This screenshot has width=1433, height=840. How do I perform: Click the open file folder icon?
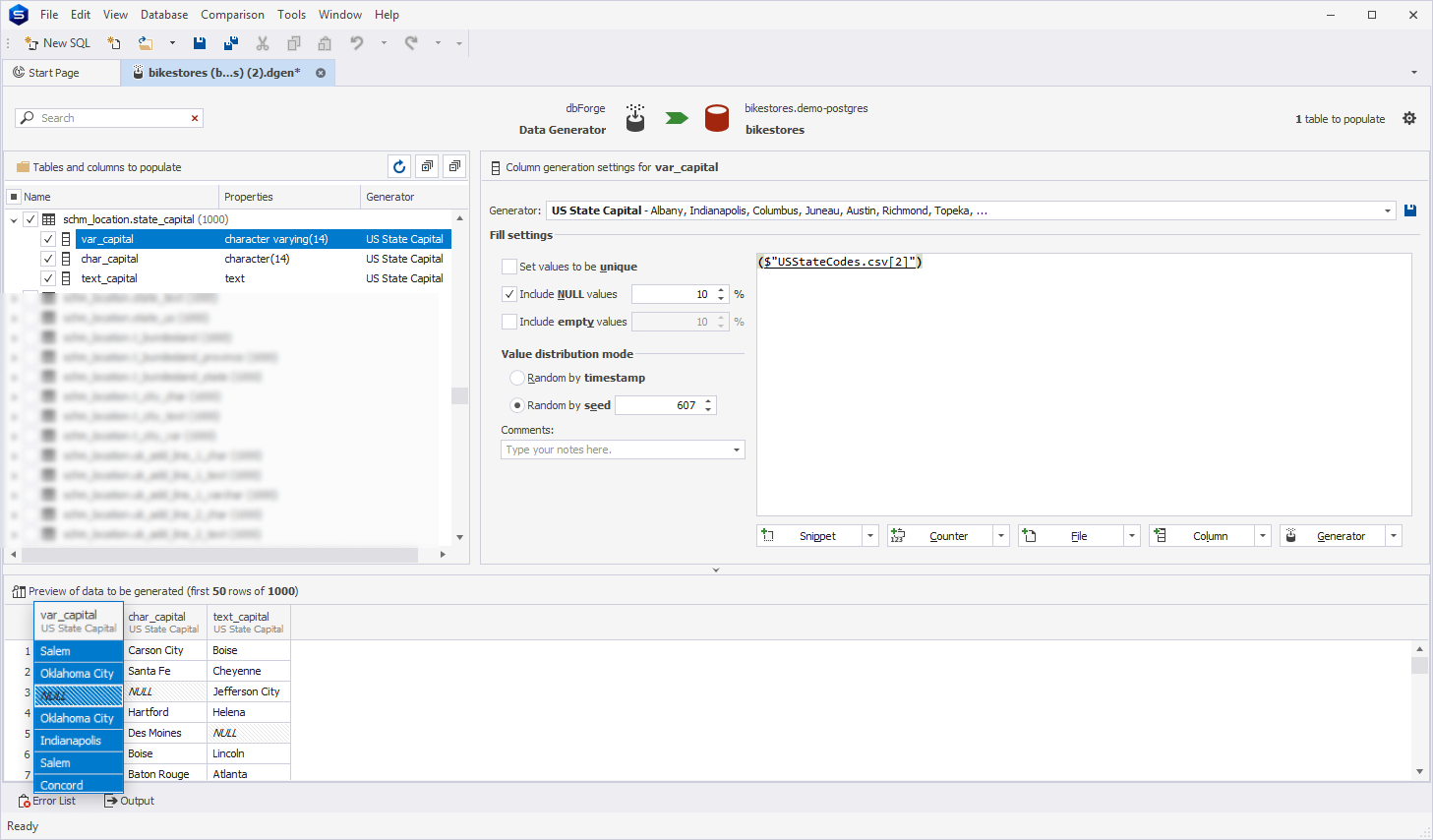(146, 43)
